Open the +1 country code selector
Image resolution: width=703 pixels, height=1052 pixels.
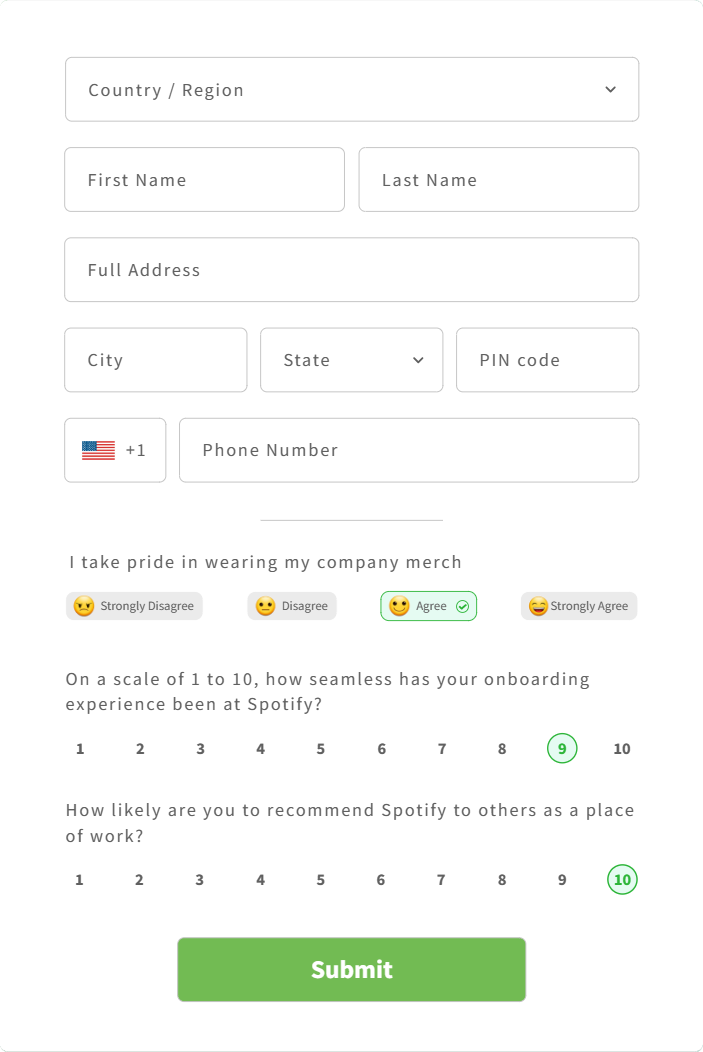coord(115,450)
